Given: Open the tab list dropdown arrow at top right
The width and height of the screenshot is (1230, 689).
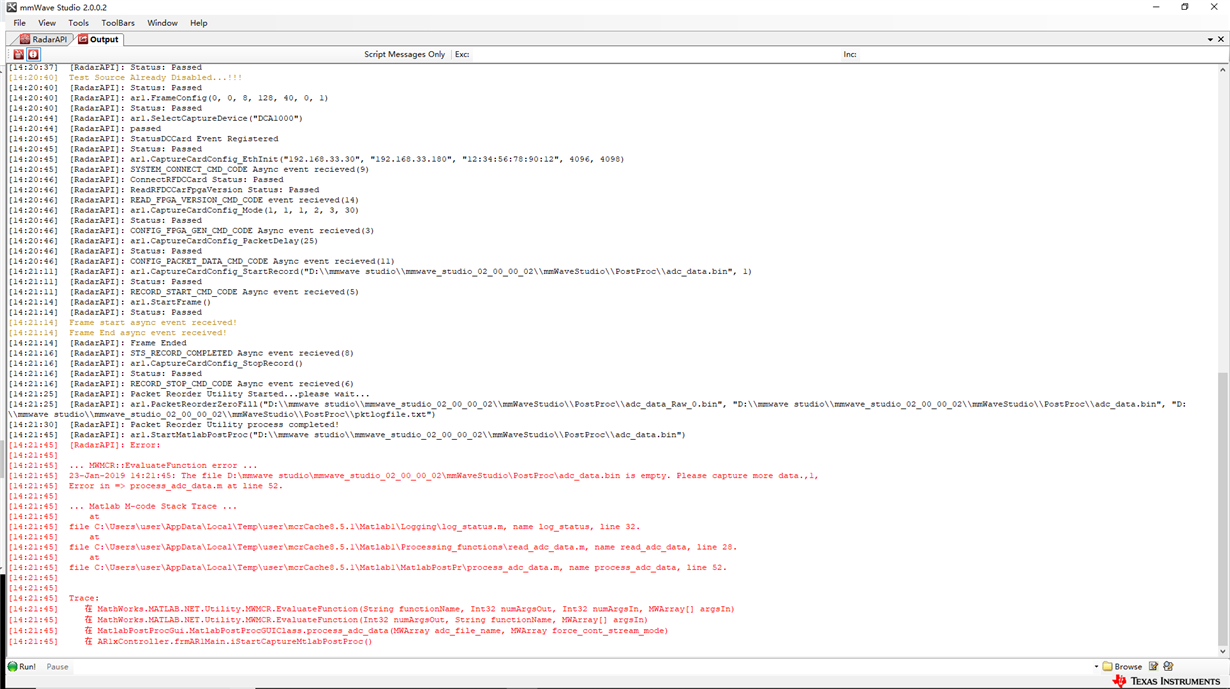Looking at the screenshot, I should click(1209, 39).
